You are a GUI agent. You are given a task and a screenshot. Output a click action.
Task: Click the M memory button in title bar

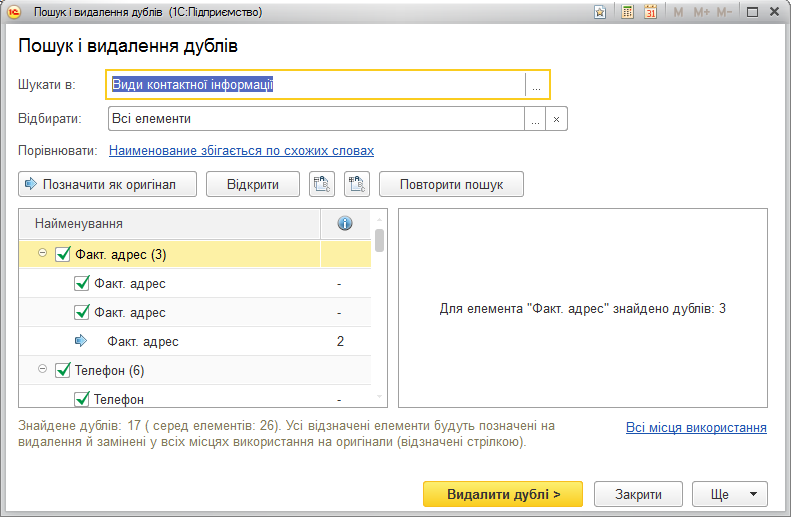[x=679, y=12]
